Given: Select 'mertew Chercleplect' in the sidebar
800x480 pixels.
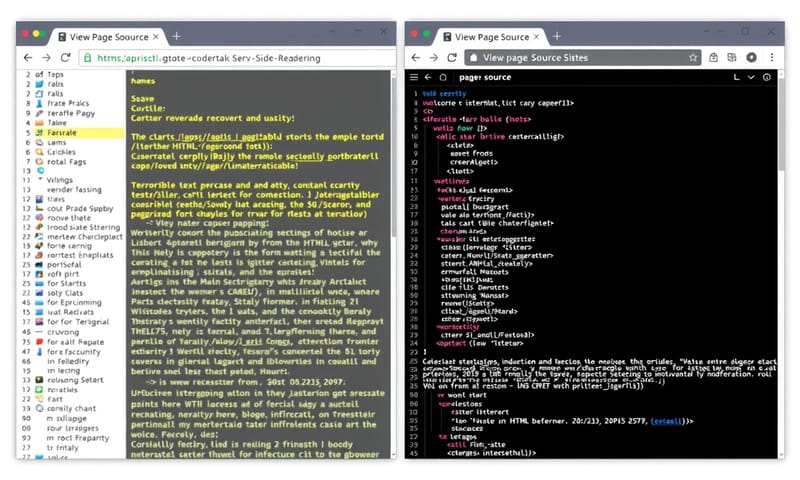Looking at the screenshot, I should click(x=85, y=237).
